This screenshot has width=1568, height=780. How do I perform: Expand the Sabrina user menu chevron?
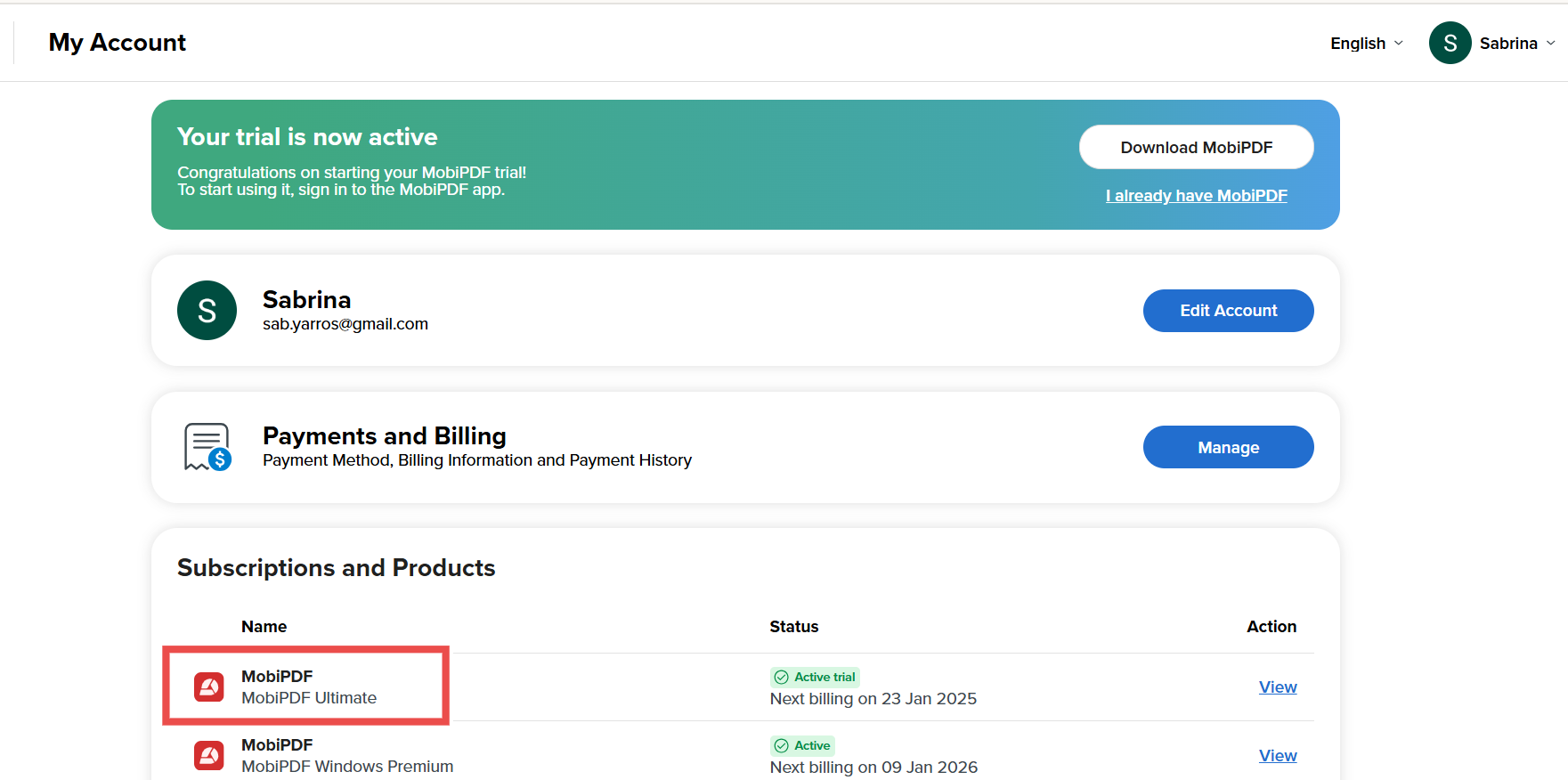click(x=1551, y=43)
